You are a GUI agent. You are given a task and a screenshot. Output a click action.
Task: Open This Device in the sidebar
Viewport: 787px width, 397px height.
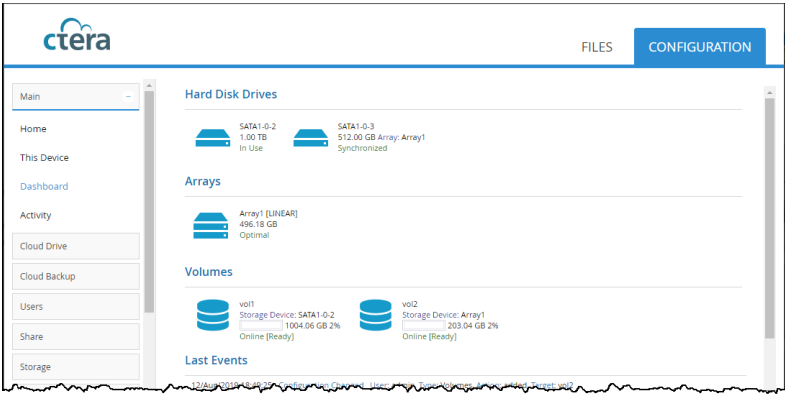[x=44, y=158]
